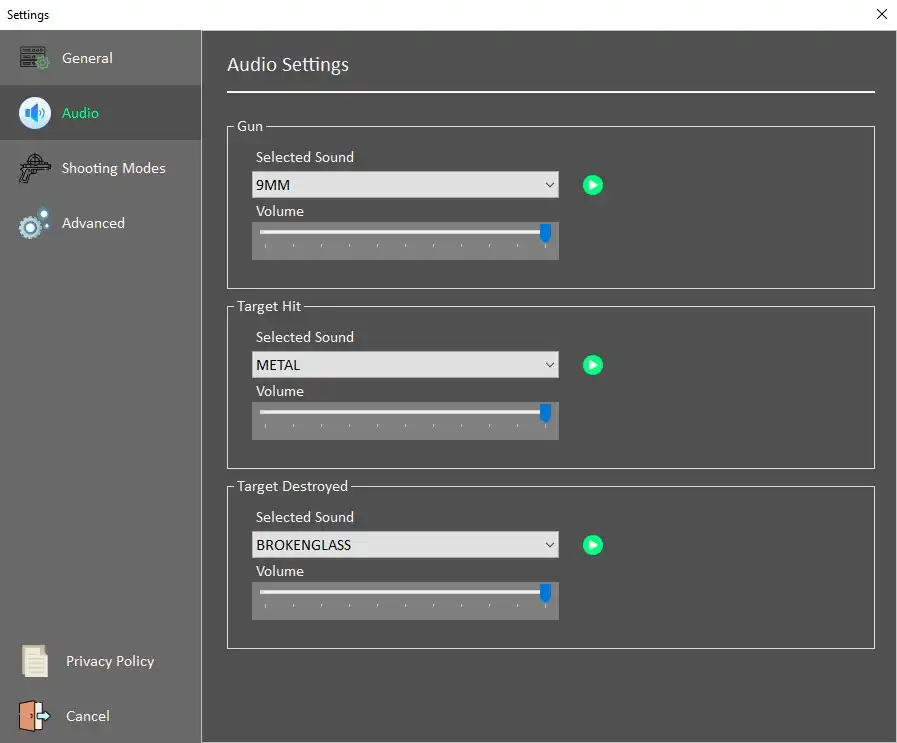Click the Audio speaker icon

click(34, 113)
